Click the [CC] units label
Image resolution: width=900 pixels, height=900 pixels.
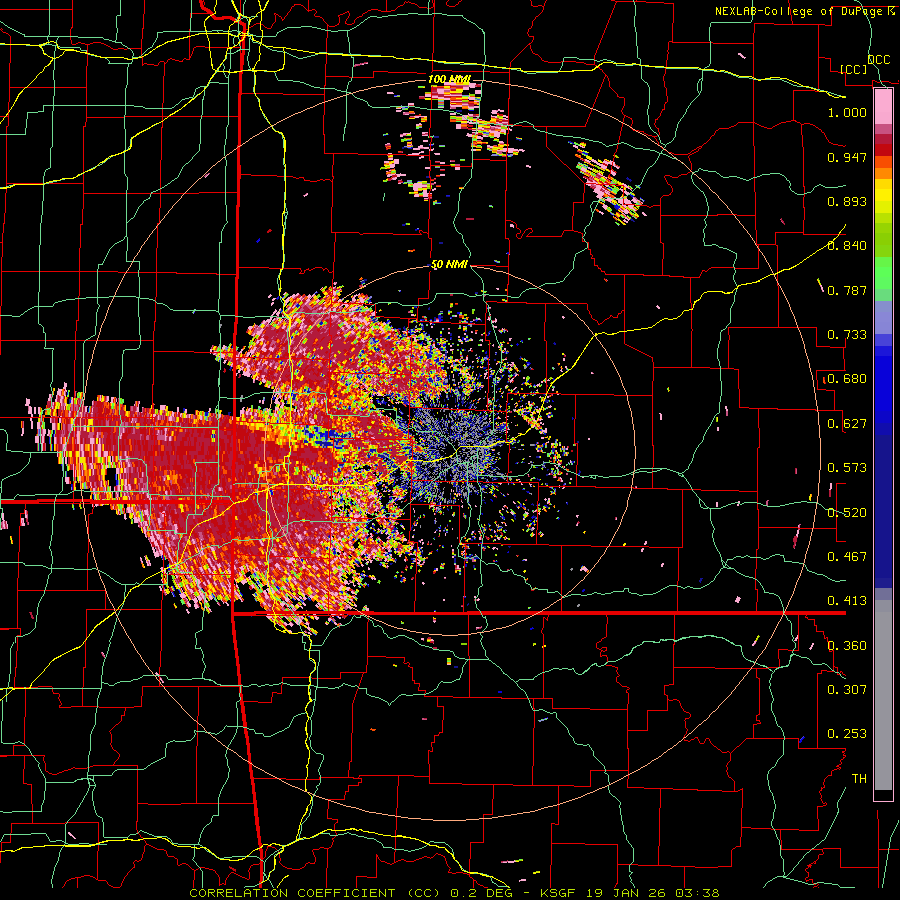tap(854, 69)
